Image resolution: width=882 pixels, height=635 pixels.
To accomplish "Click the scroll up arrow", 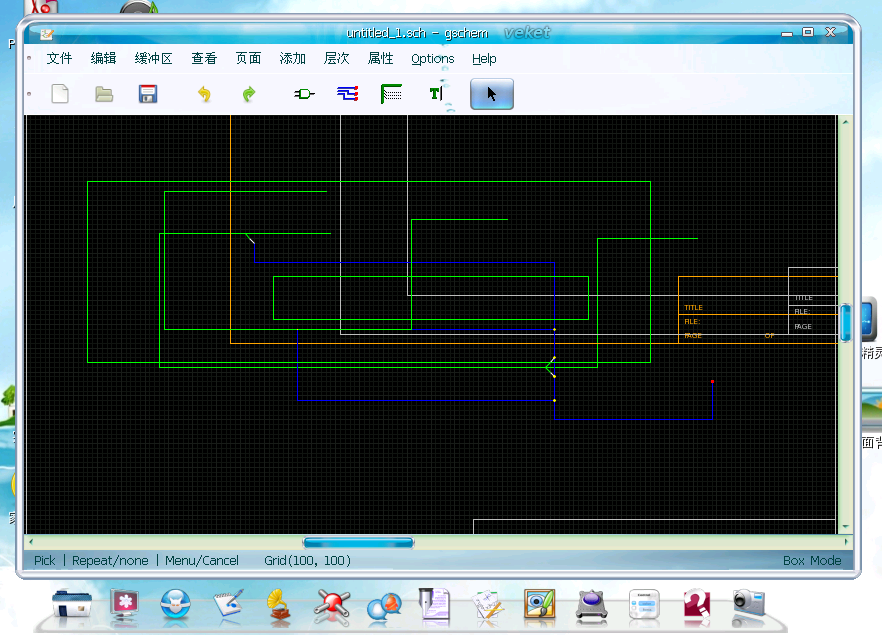I will [x=845, y=121].
